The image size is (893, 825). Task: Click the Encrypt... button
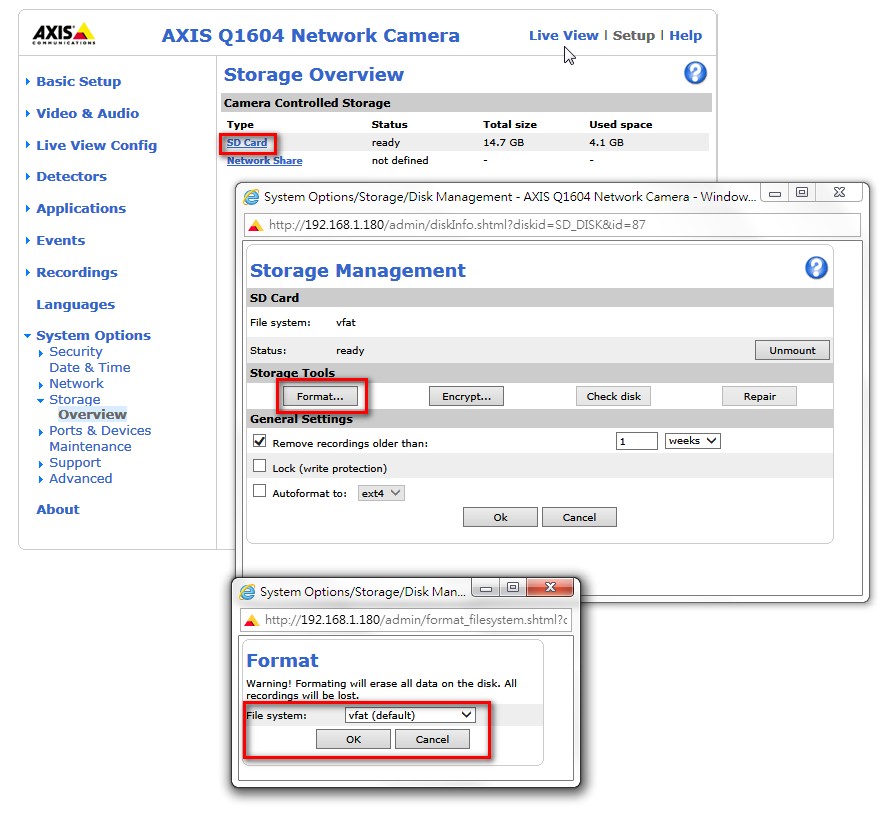click(x=466, y=396)
